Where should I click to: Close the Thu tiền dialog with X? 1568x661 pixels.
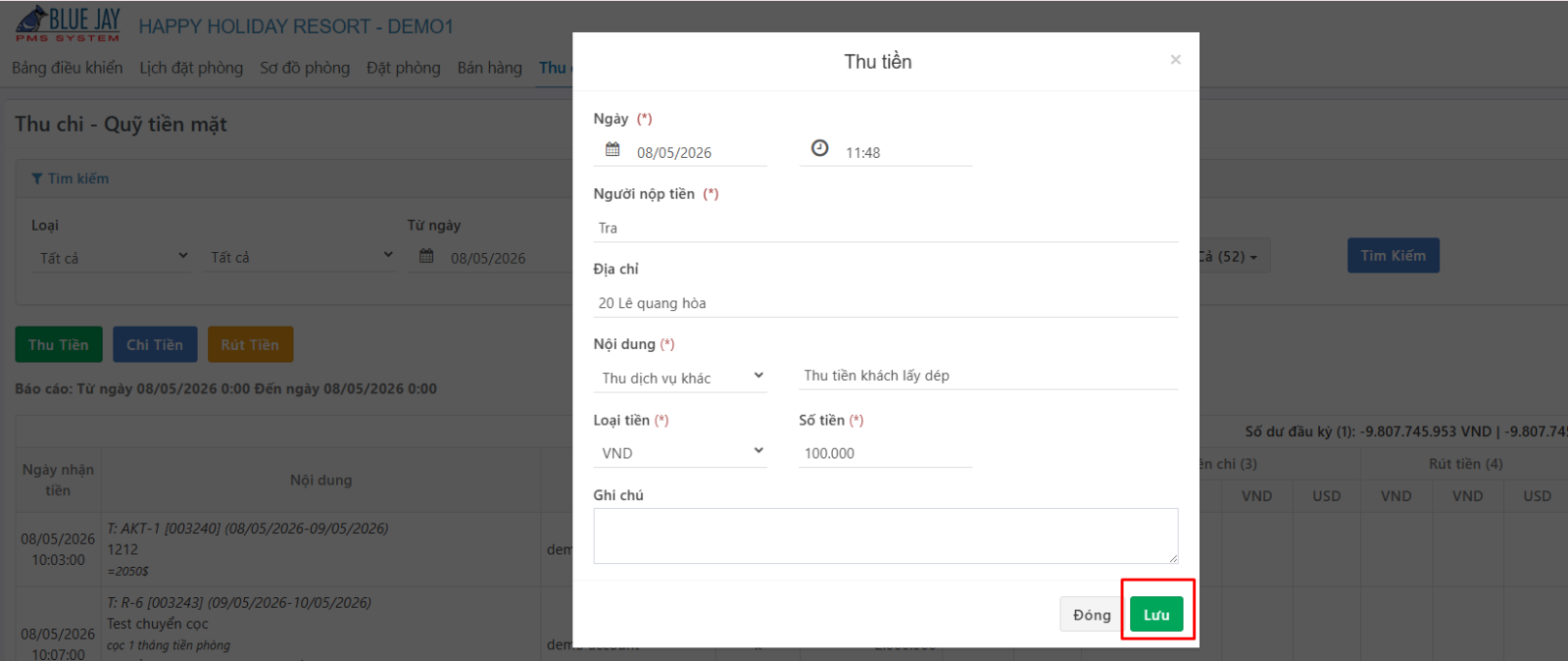[1175, 60]
